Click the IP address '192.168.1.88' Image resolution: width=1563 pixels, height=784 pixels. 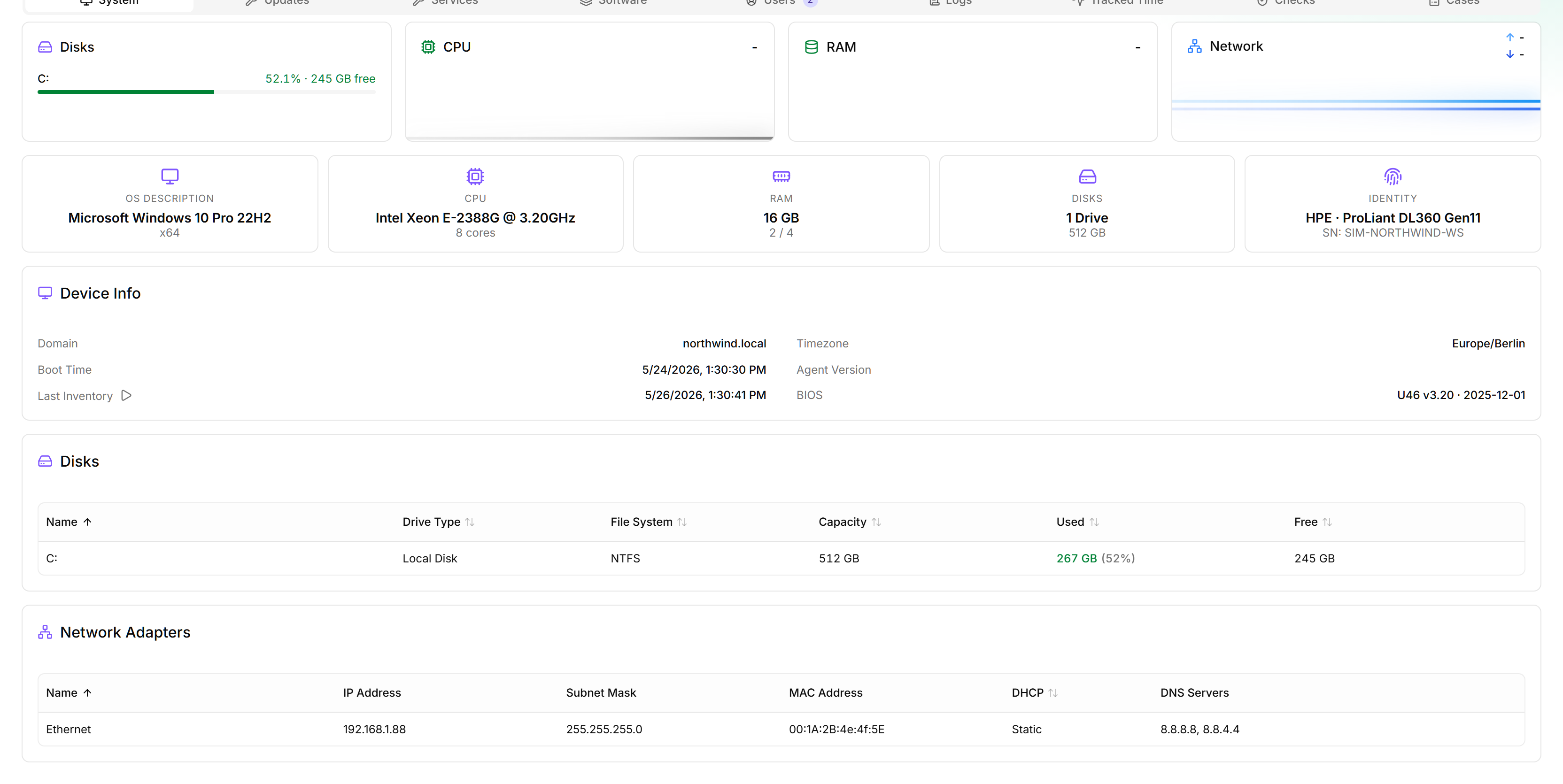(x=374, y=730)
